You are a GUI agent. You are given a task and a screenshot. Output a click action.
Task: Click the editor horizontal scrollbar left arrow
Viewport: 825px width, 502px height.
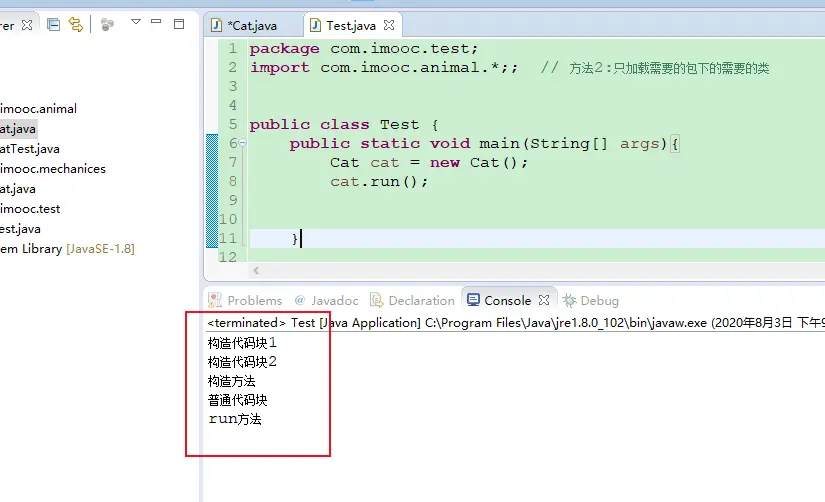[x=256, y=270]
